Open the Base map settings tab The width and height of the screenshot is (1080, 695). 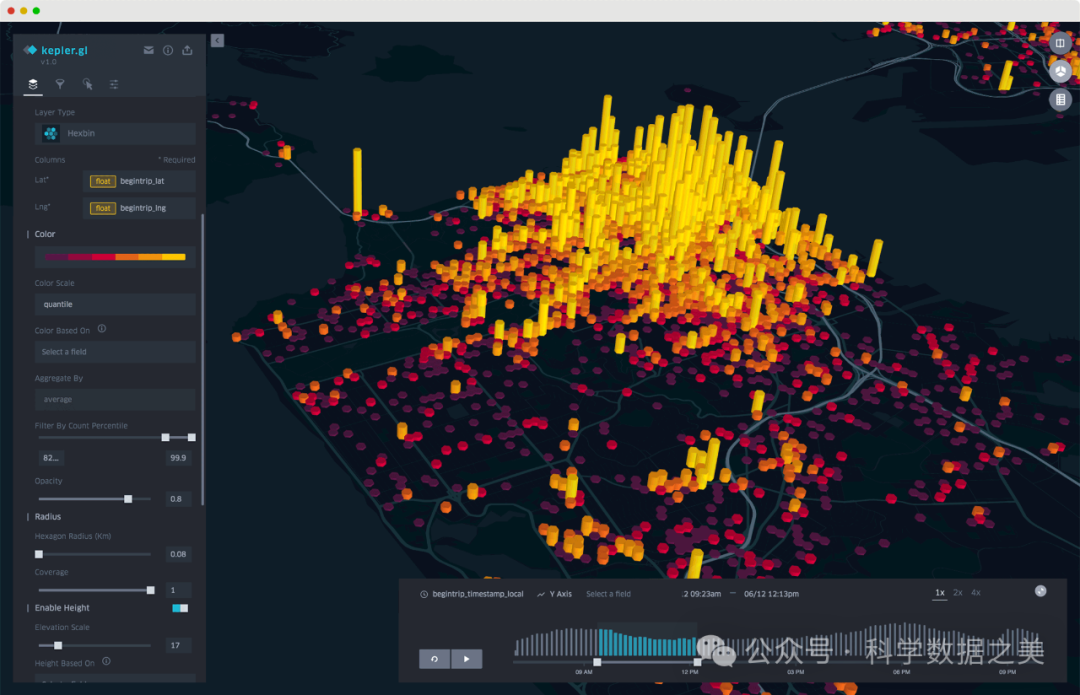pyautogui.click(x=114, y=85)
